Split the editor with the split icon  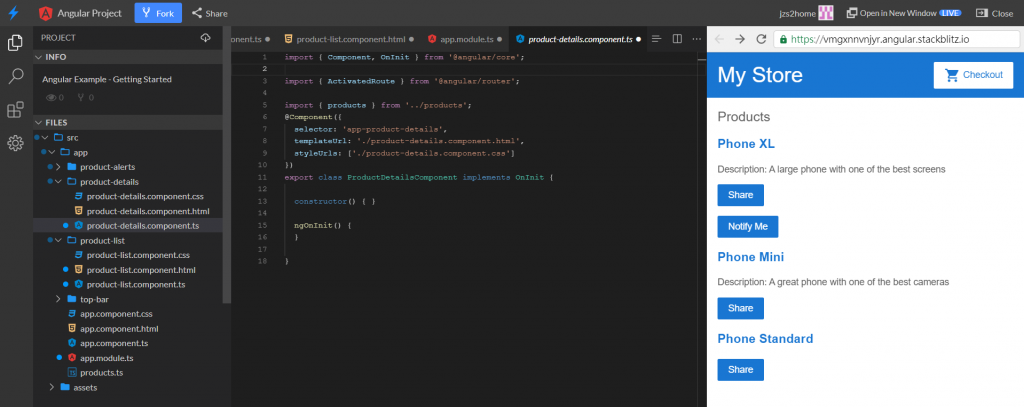[x=677, y=39]
